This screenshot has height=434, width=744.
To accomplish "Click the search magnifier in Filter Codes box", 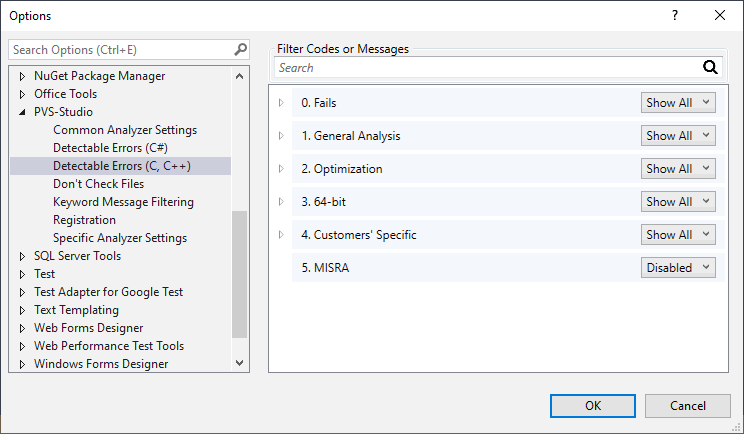I will [x=711, y=68].
